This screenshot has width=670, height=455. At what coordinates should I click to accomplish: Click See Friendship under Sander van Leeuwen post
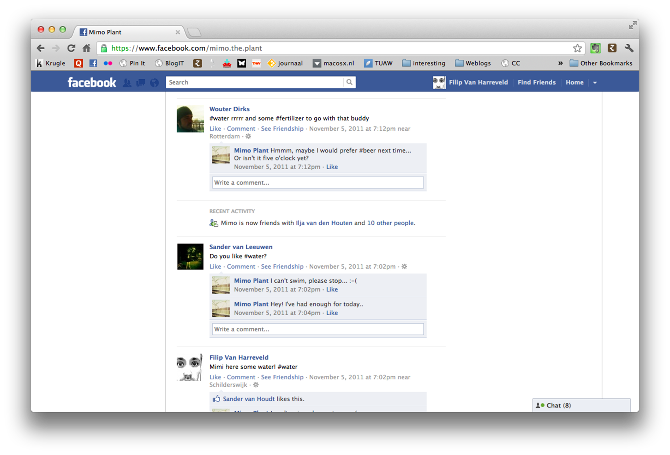pyautogui.click(x=281, y=266)
